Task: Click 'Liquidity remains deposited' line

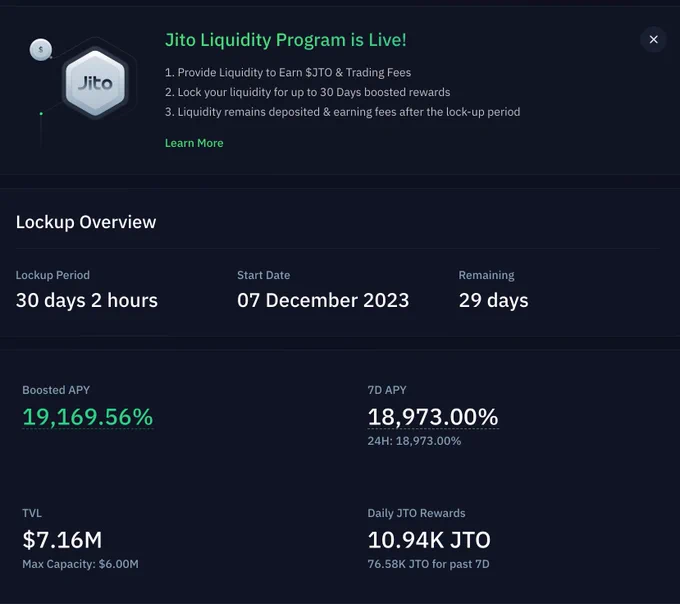Action: point(343,112)
